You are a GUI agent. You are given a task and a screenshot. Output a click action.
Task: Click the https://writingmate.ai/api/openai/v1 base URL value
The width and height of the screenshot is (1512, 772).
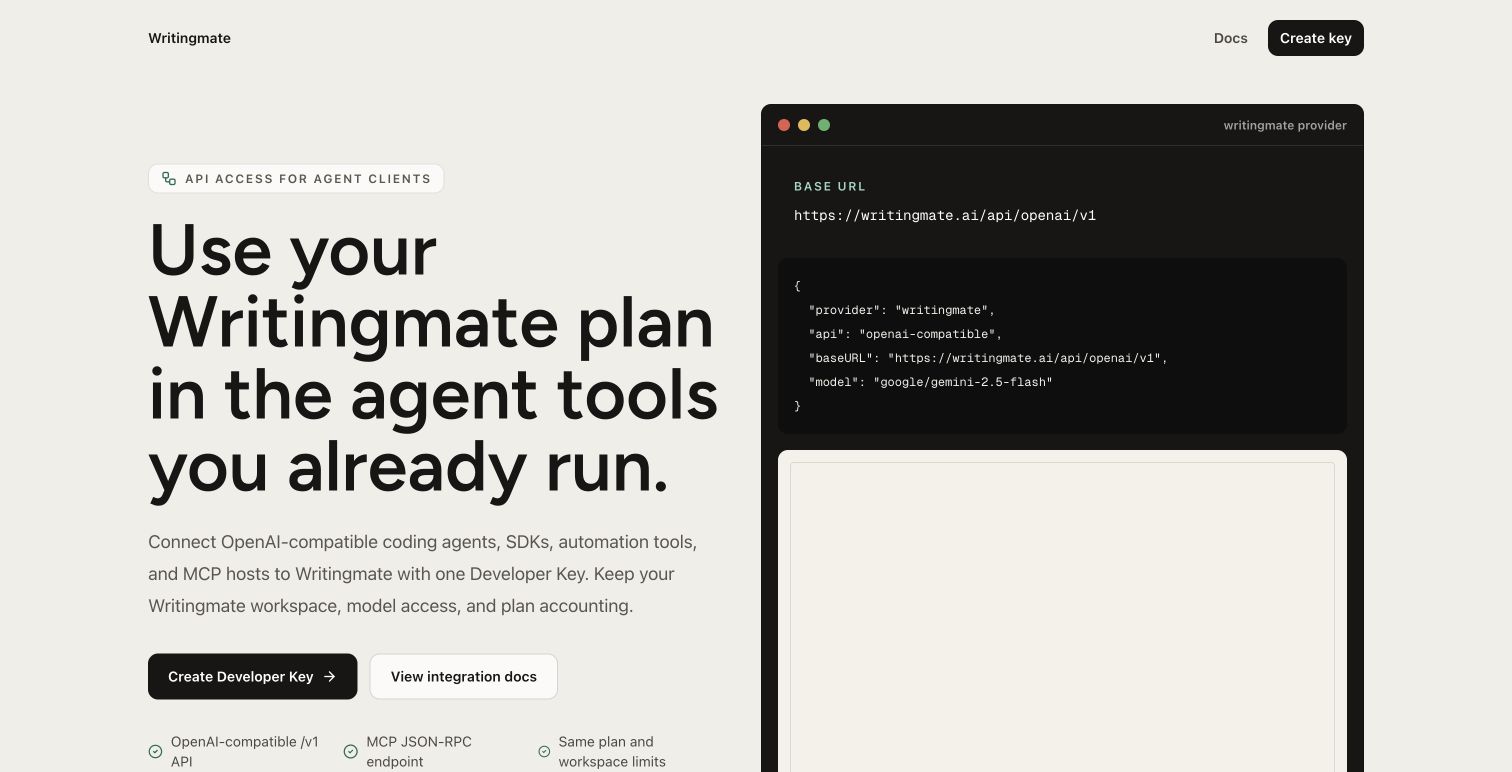(x=945, y=215)
